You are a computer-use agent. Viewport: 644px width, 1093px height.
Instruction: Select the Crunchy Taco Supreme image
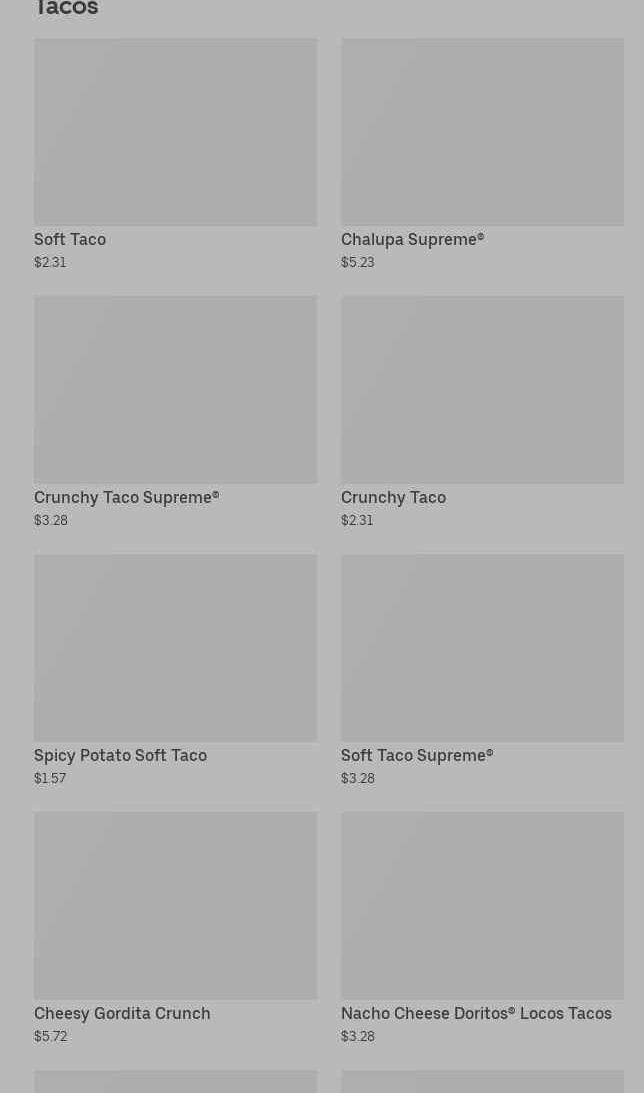click(175, 389)
